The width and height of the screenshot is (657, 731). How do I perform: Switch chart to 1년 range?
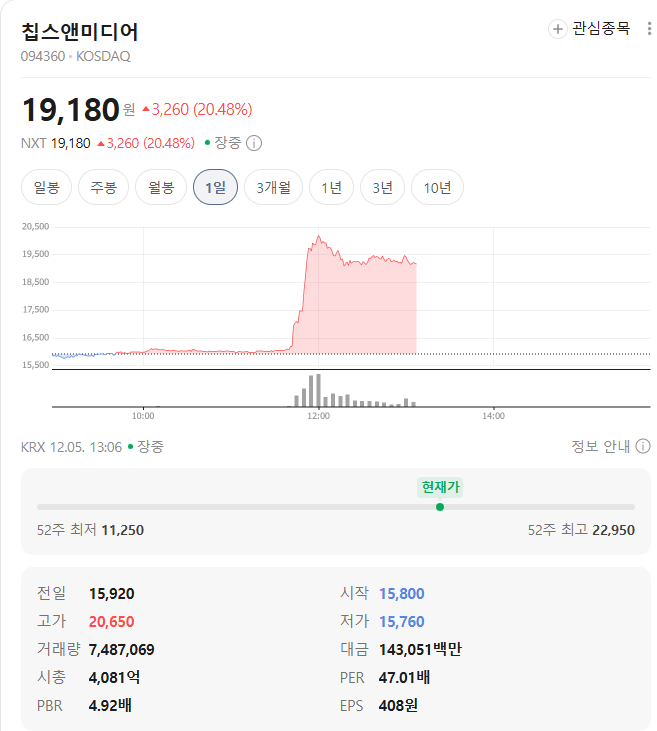(x=331, y=187)
